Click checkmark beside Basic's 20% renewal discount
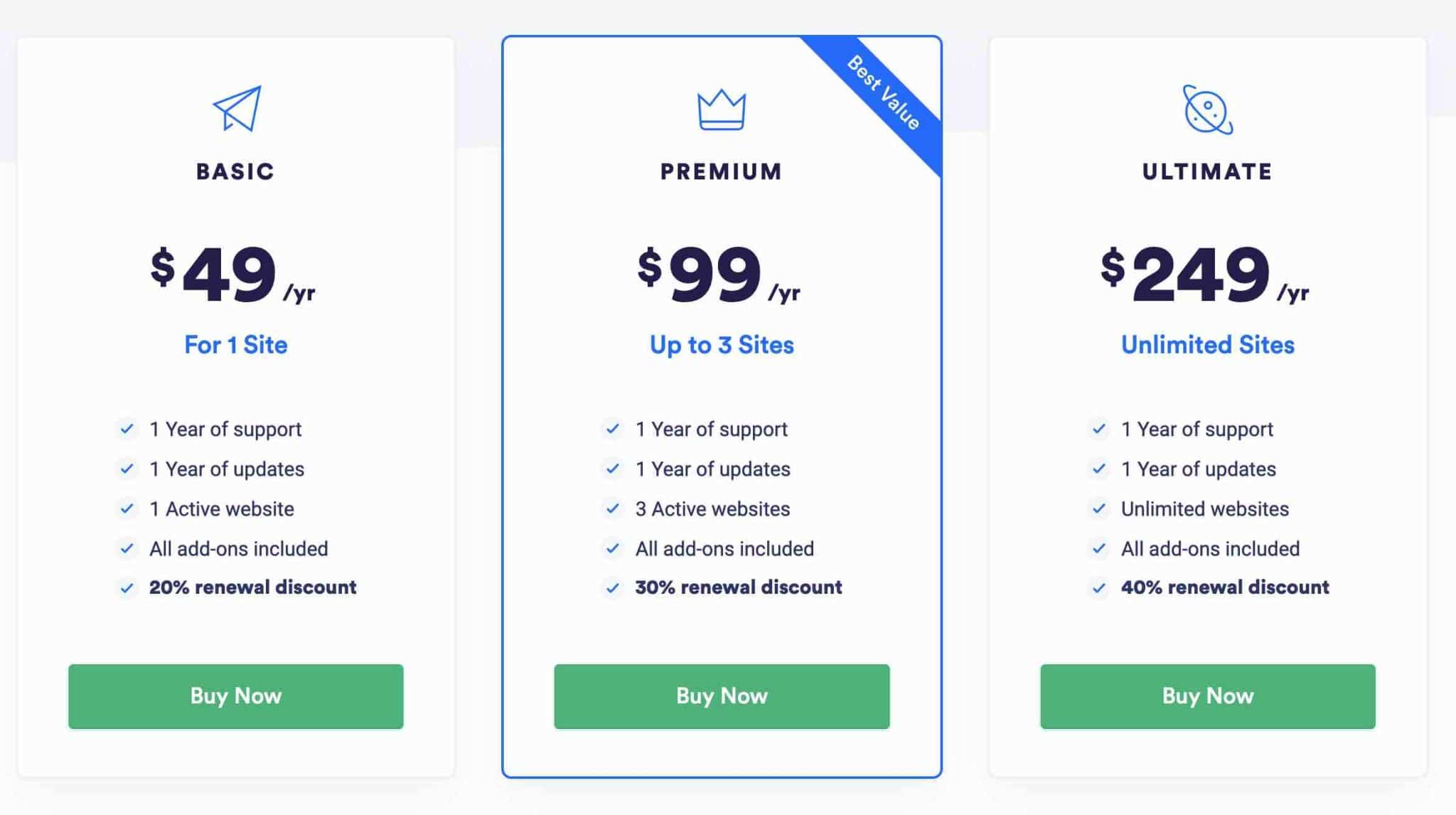 pos(127,588)
